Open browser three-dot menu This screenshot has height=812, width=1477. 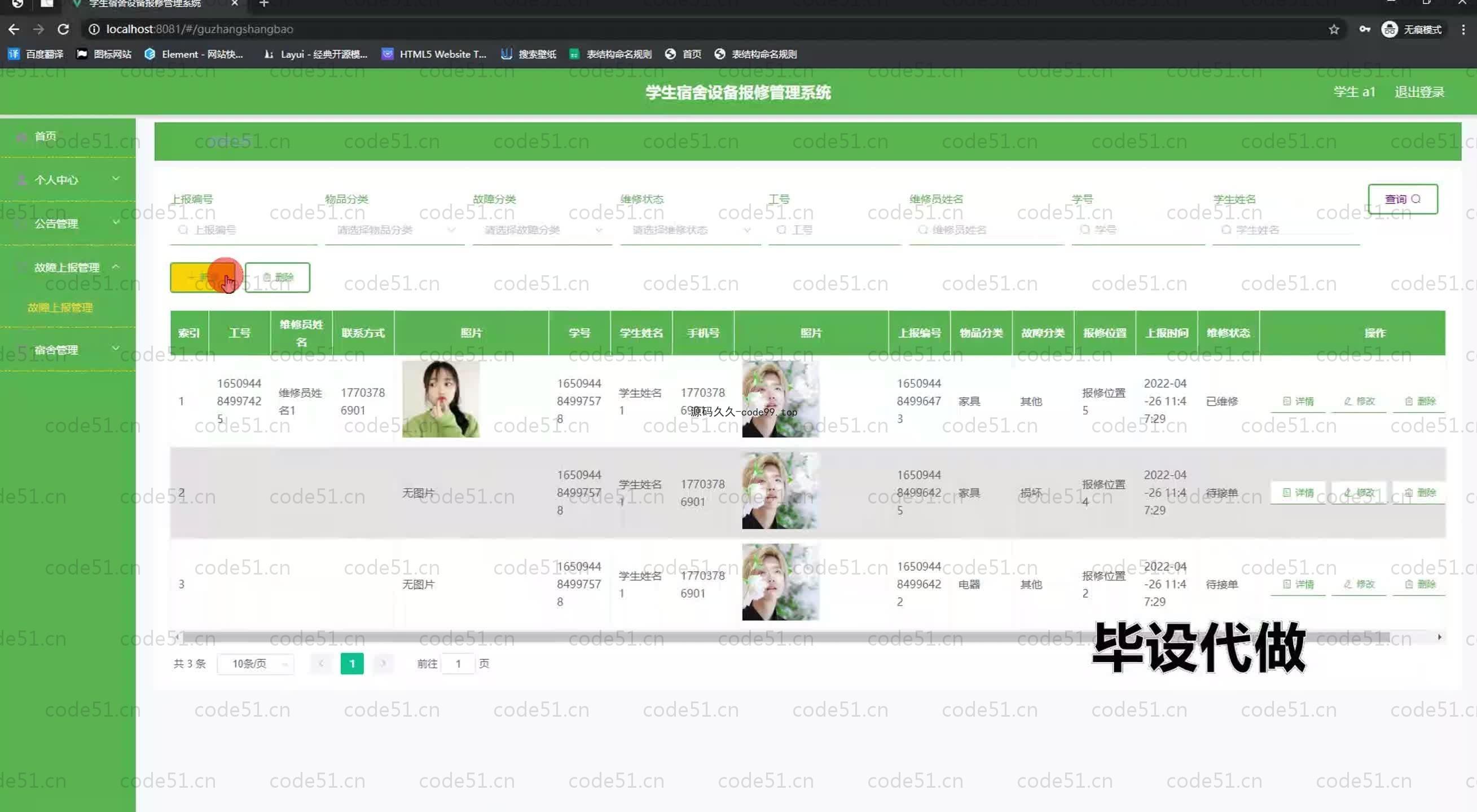click(1463, 29)
